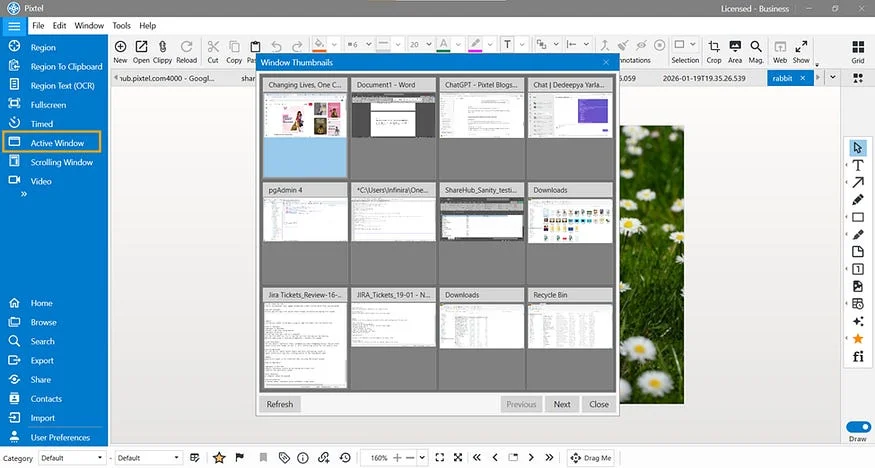
Task: Click the Drag Me button
Action: pyautogui.click(x=592, y=458)
